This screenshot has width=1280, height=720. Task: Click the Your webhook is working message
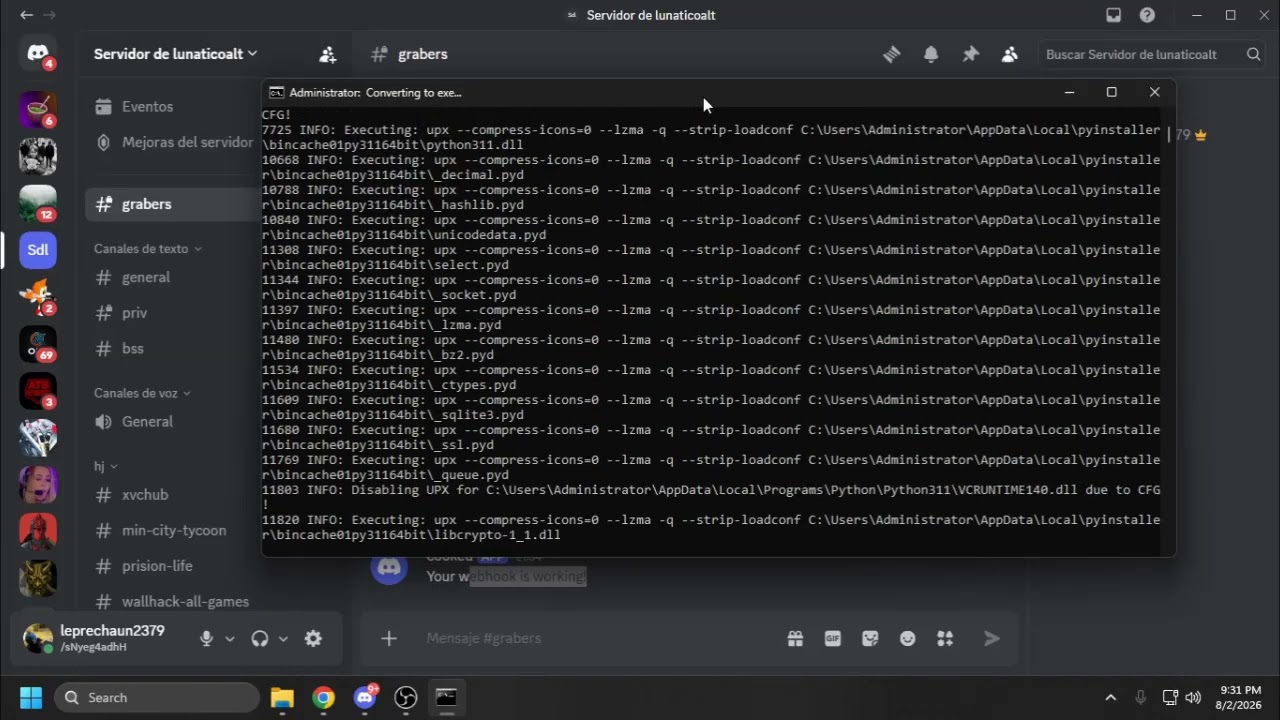pyautogui.click(x=506, y=577)
